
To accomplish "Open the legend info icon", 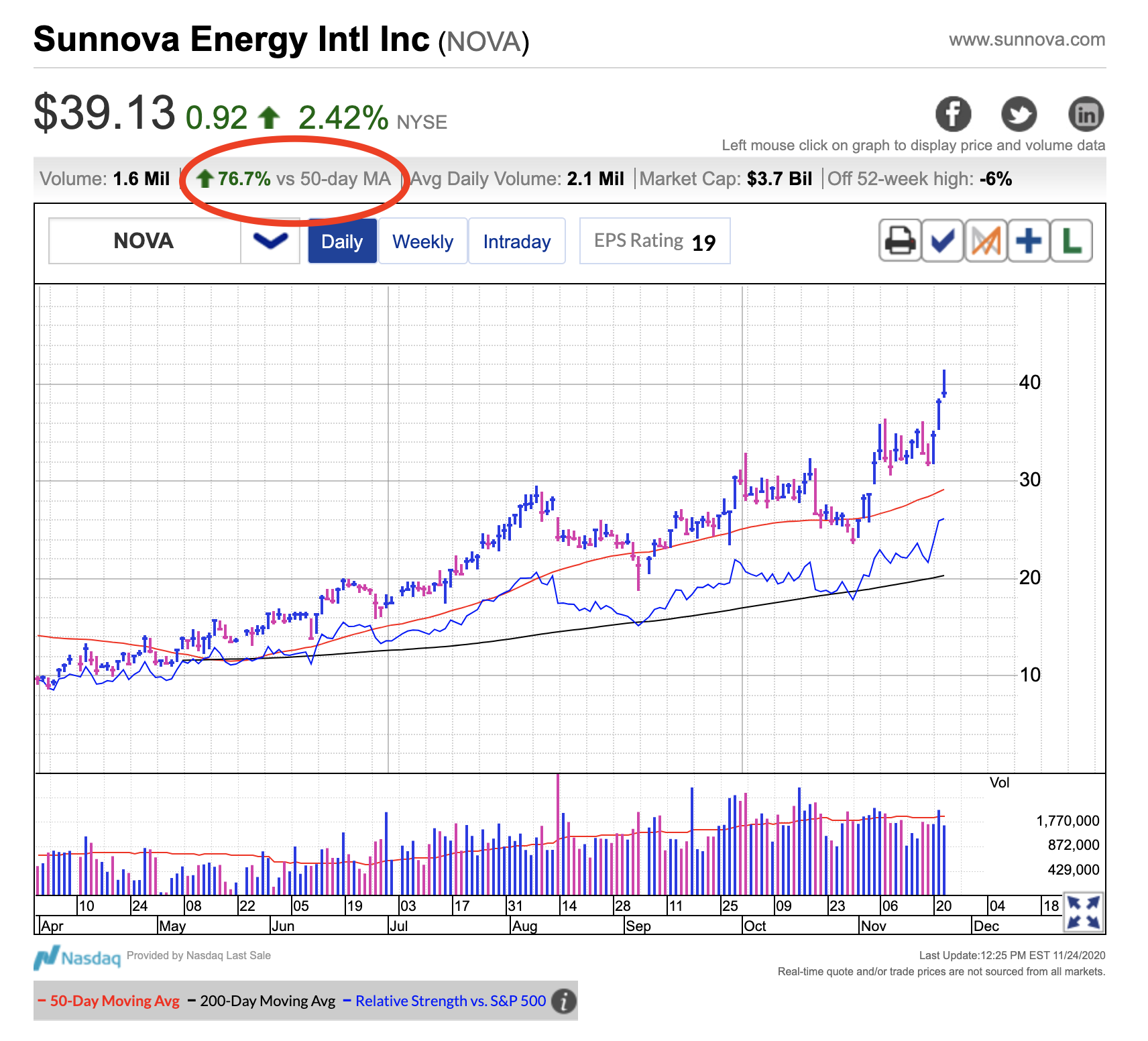I will pos(564,1001).
